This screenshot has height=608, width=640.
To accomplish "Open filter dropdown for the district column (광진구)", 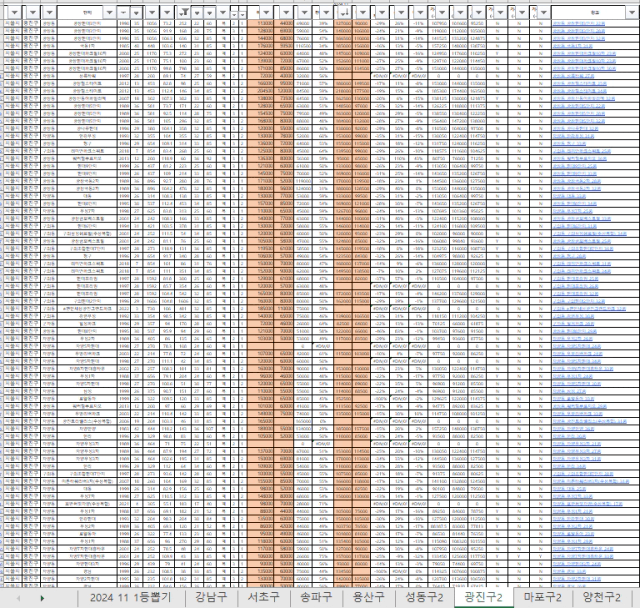I will (33, 13).
